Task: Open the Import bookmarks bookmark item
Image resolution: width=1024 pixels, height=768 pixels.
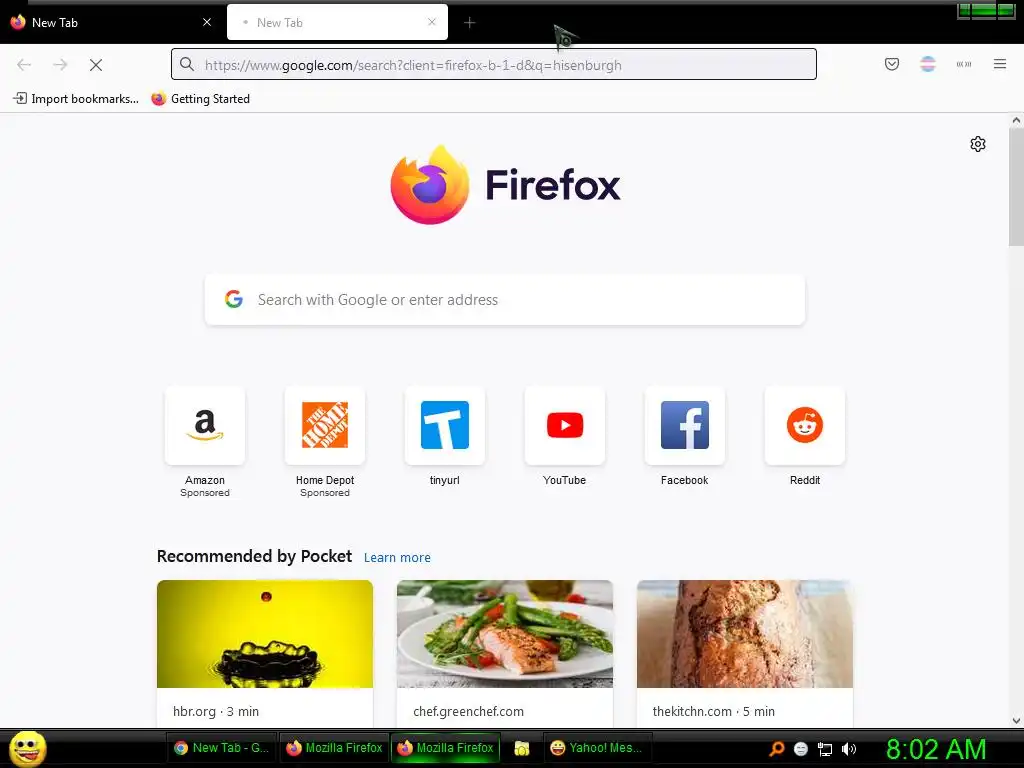Action: (76, 99)
